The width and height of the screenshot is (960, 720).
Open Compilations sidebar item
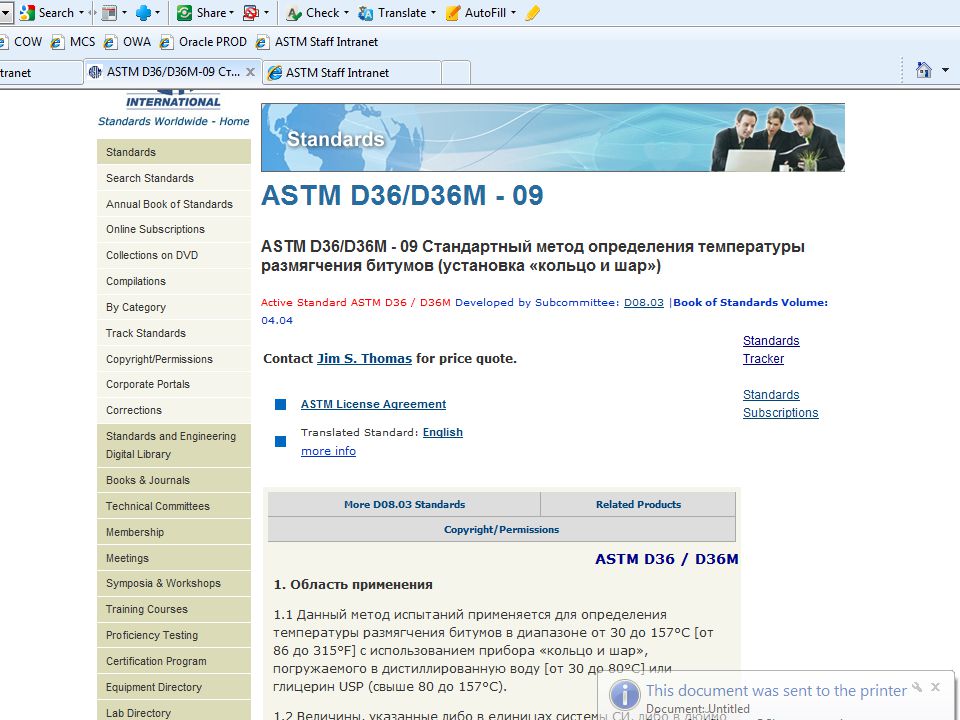pyautogui.click(x=174, y=281)
